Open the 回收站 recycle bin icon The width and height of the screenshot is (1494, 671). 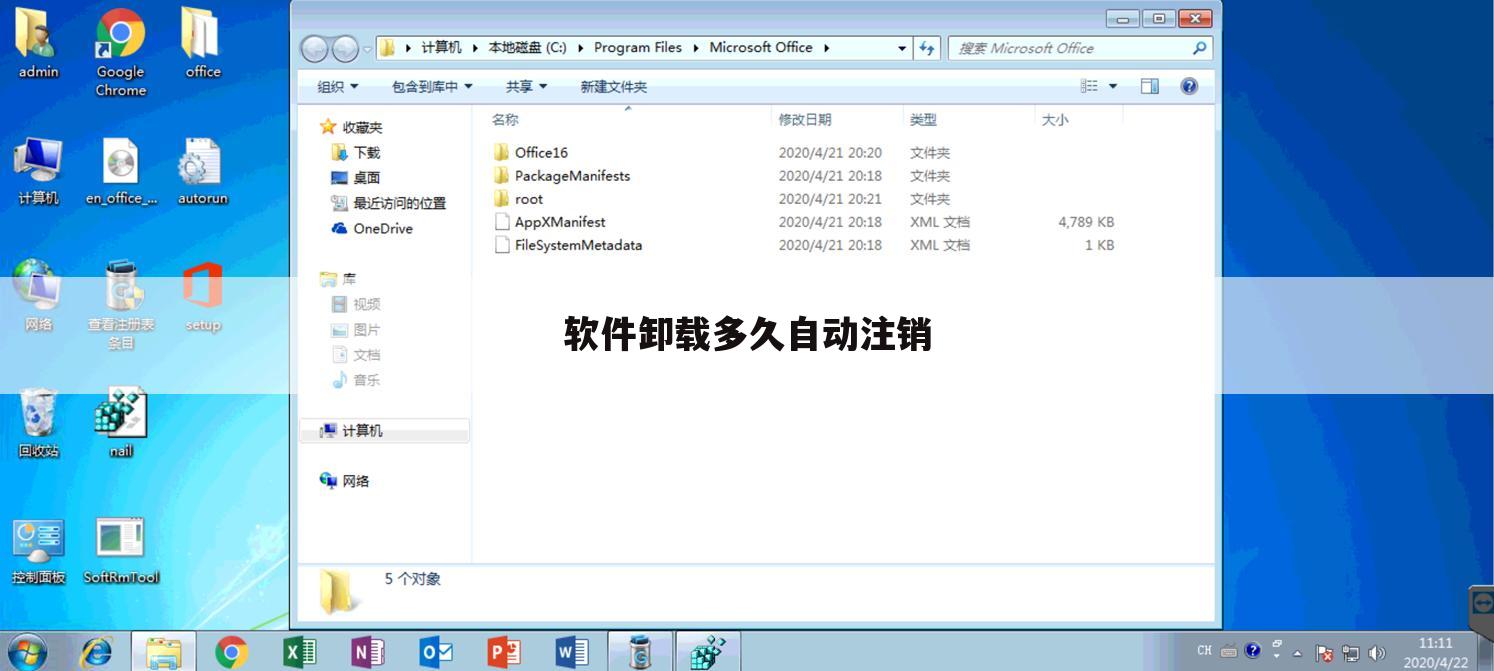click(x=38, y=424)
